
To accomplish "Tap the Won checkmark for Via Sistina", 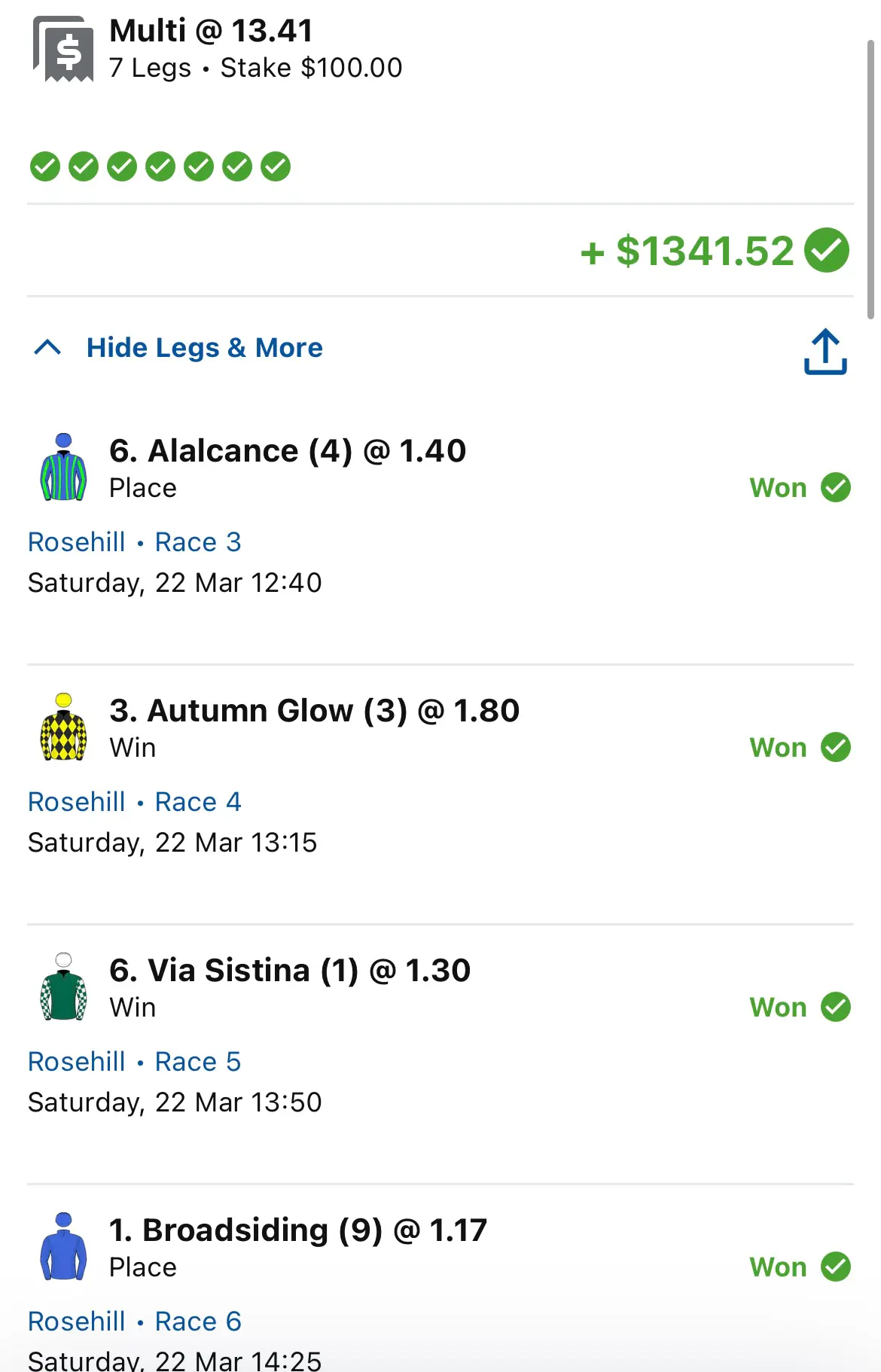I will pyautogui.click(x=835, y=1007).
